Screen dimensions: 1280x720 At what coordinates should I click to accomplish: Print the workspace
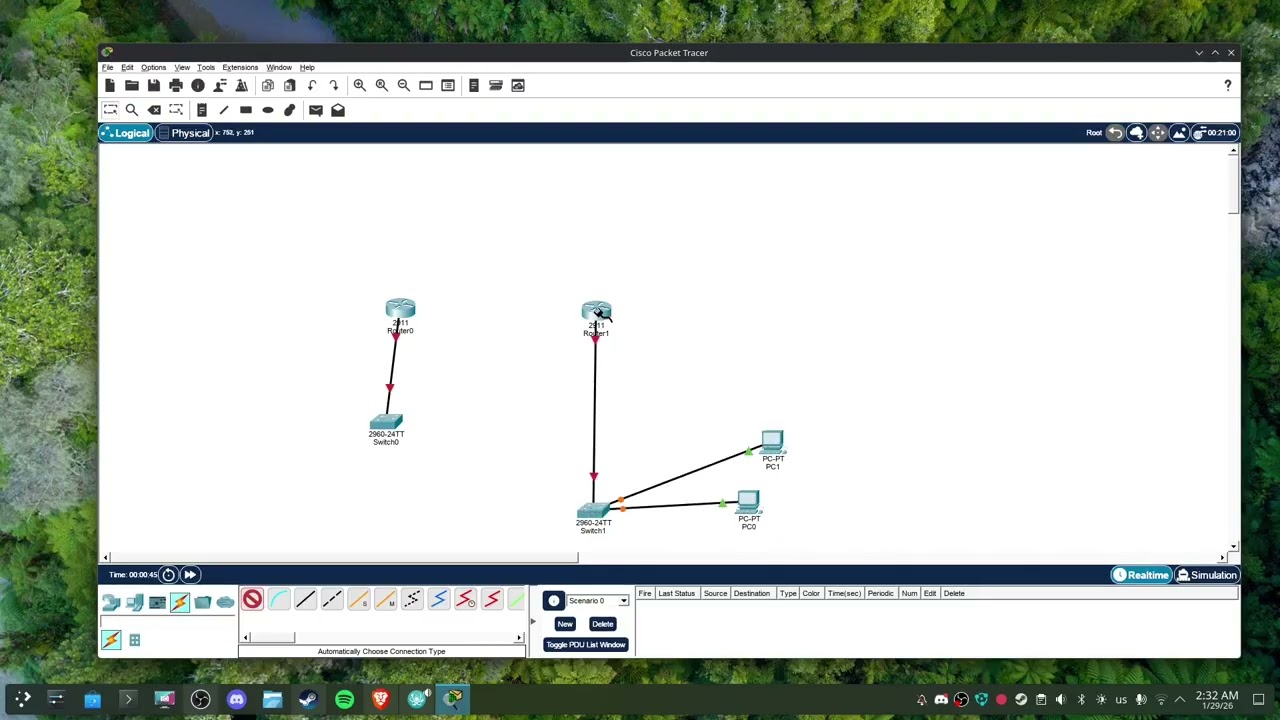point(176,86)
